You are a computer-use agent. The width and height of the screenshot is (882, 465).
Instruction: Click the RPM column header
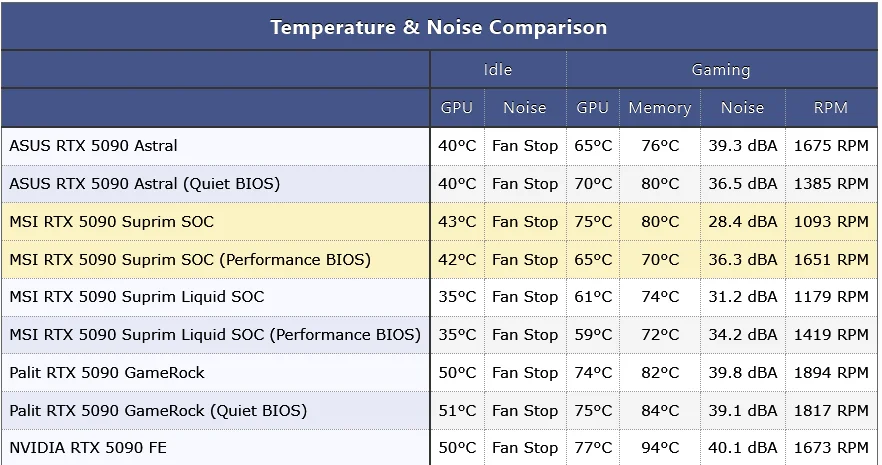pos(830,108)
